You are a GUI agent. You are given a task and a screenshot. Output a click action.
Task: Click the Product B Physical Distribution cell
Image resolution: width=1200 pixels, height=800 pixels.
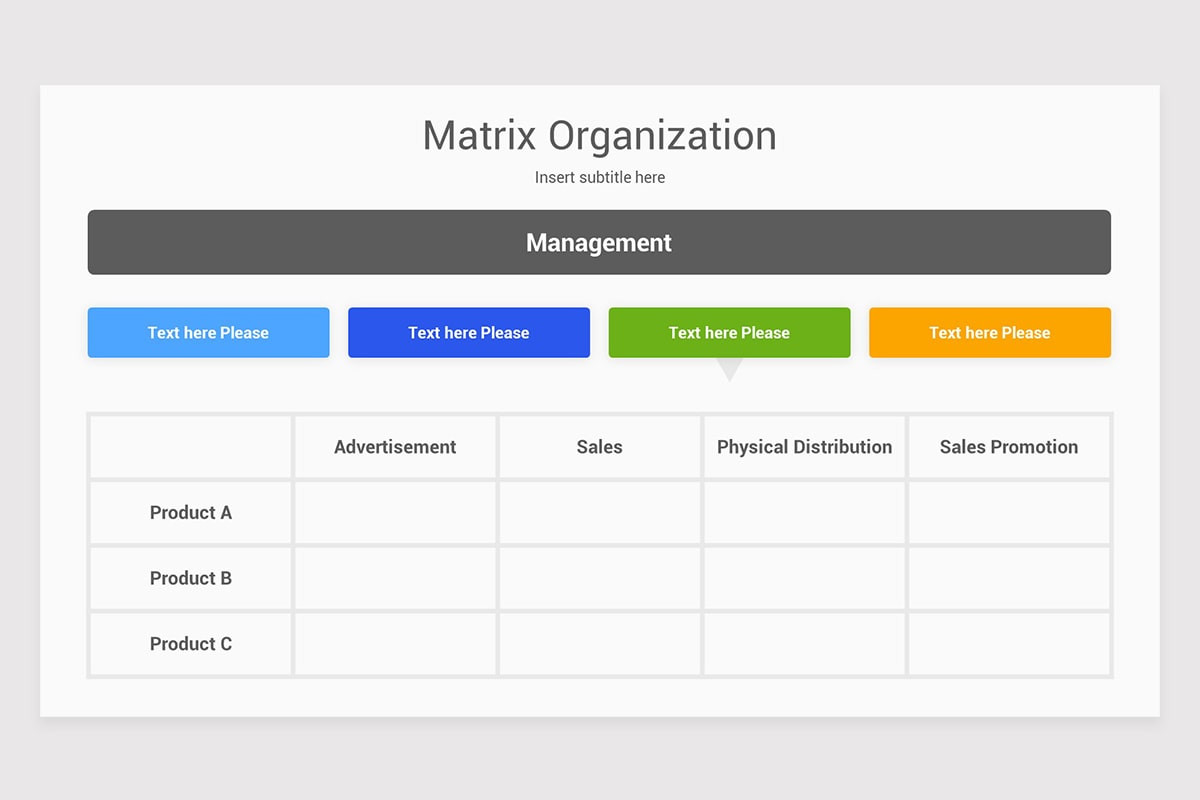tap(805, 578)
